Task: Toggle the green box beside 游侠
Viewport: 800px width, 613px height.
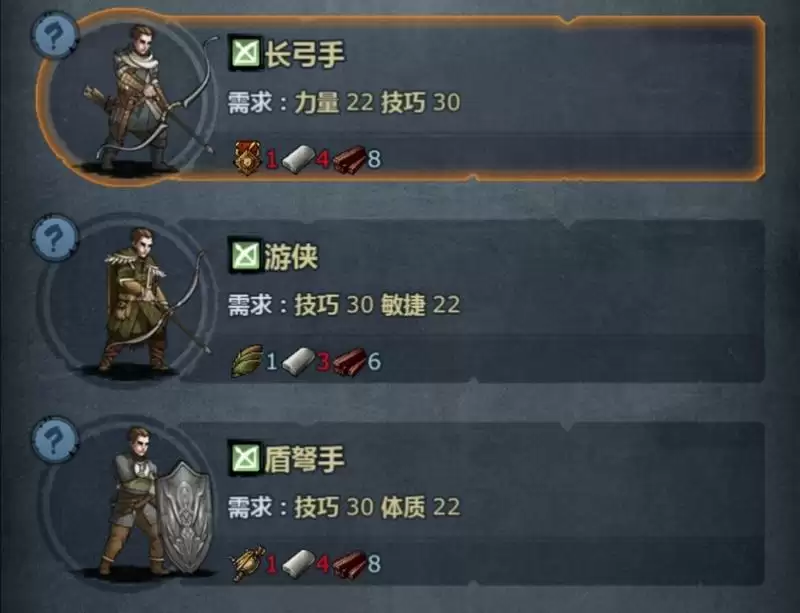Action: (x=245, y=255)
